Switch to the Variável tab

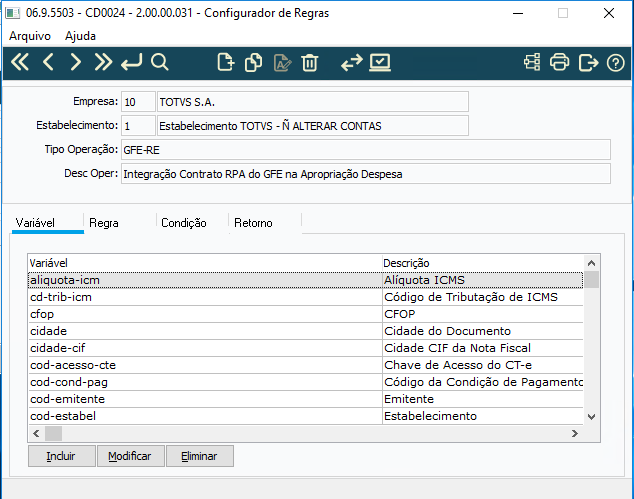click(x=47, y=223)
